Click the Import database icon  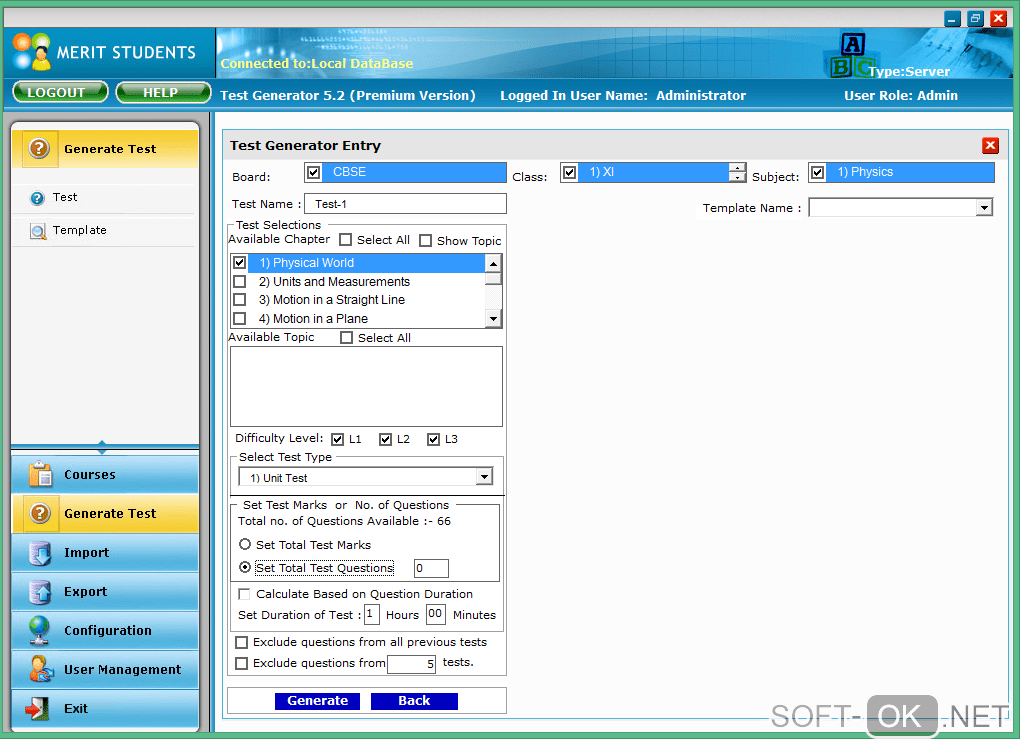pos(40,552)
